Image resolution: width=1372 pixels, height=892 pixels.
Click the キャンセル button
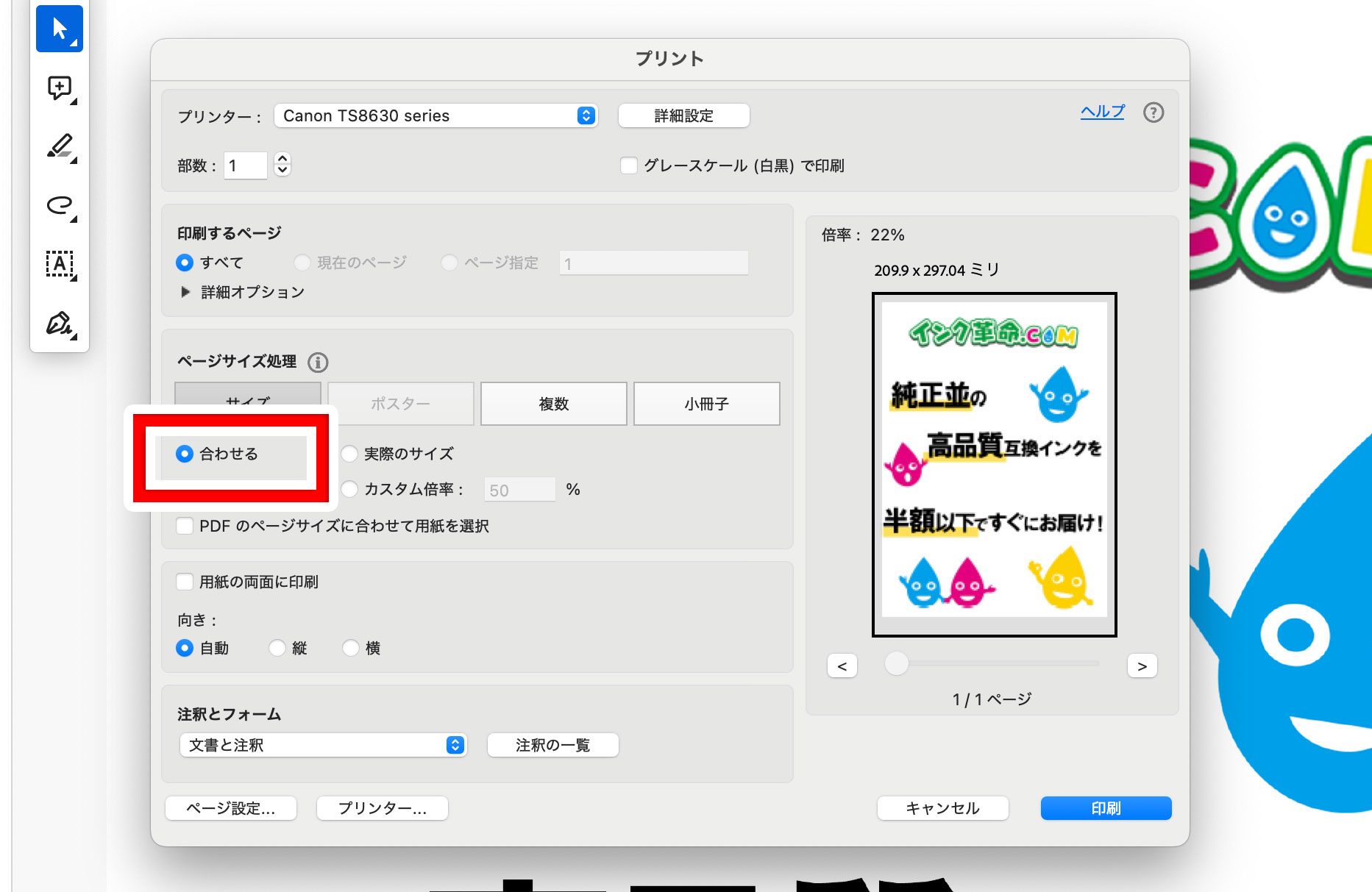943,808
